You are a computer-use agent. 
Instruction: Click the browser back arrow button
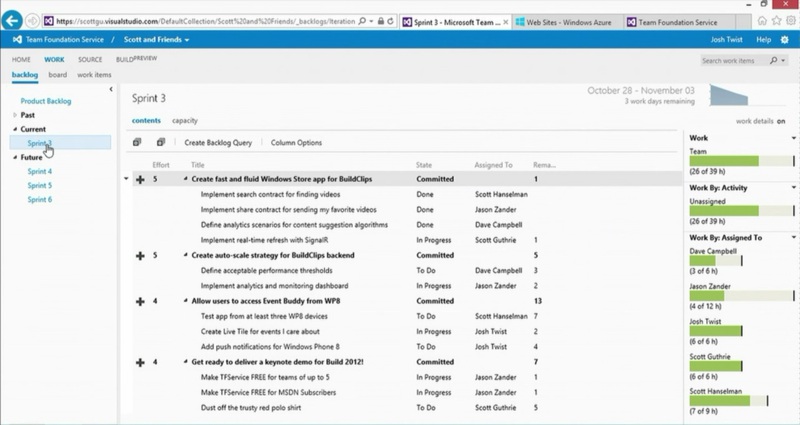pyautogui.click(x=12, y=21)
